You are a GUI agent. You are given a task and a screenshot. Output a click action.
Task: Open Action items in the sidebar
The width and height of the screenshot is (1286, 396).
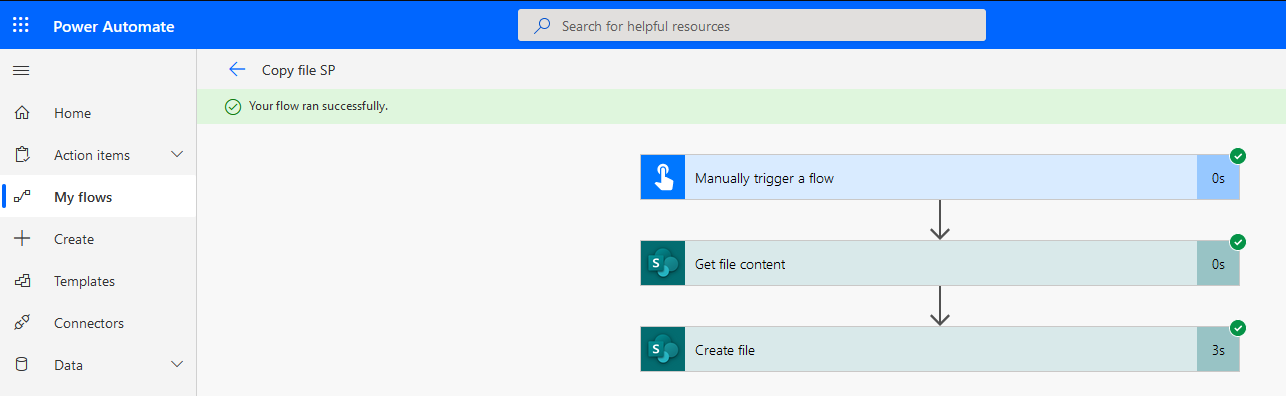pos(98,155)
